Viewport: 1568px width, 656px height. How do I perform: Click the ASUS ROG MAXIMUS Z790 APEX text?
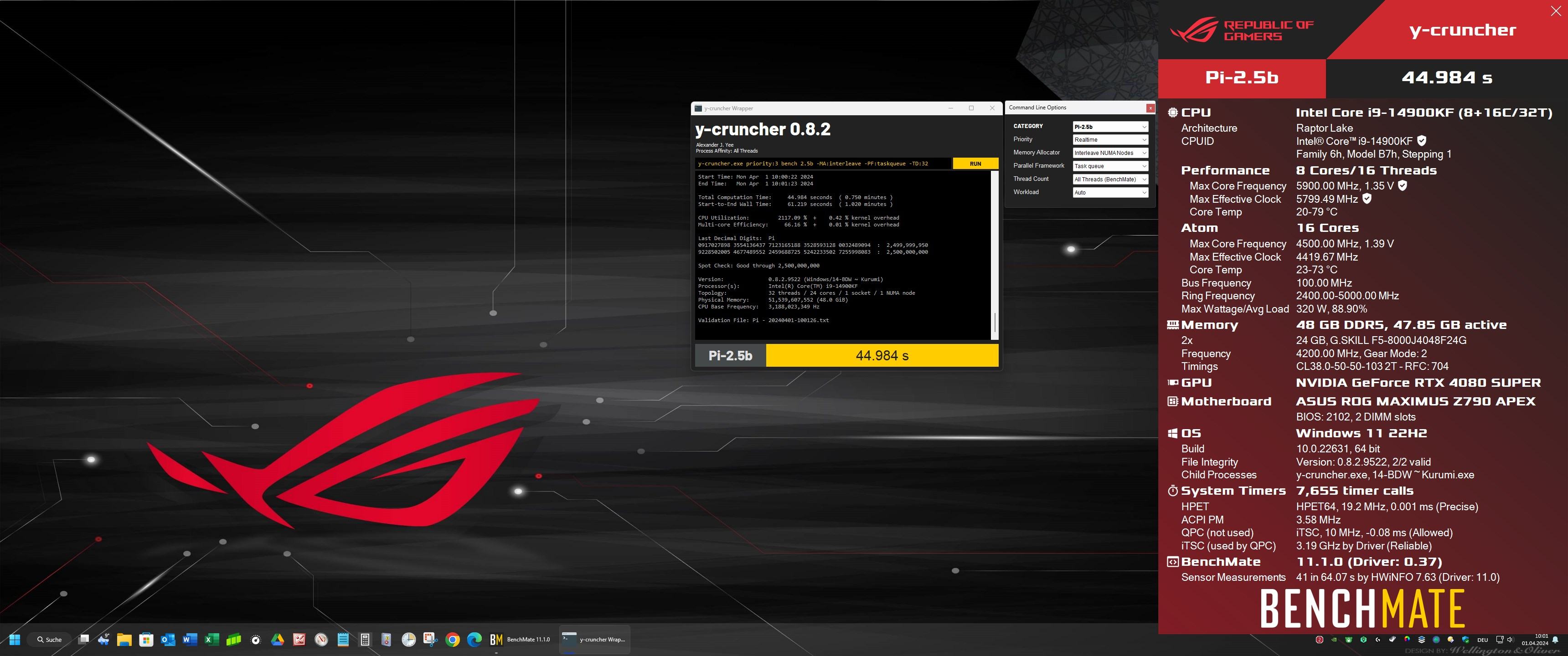1415,401
